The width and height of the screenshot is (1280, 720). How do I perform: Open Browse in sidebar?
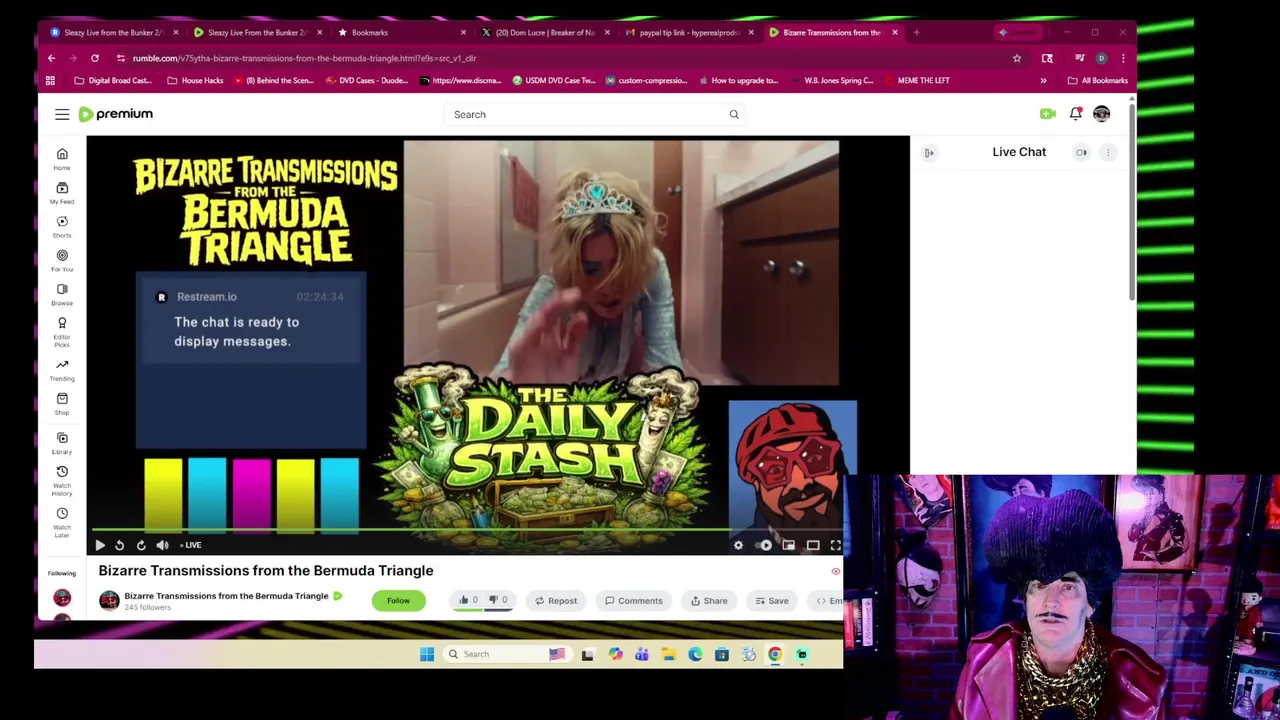click(x=62, y=294)
